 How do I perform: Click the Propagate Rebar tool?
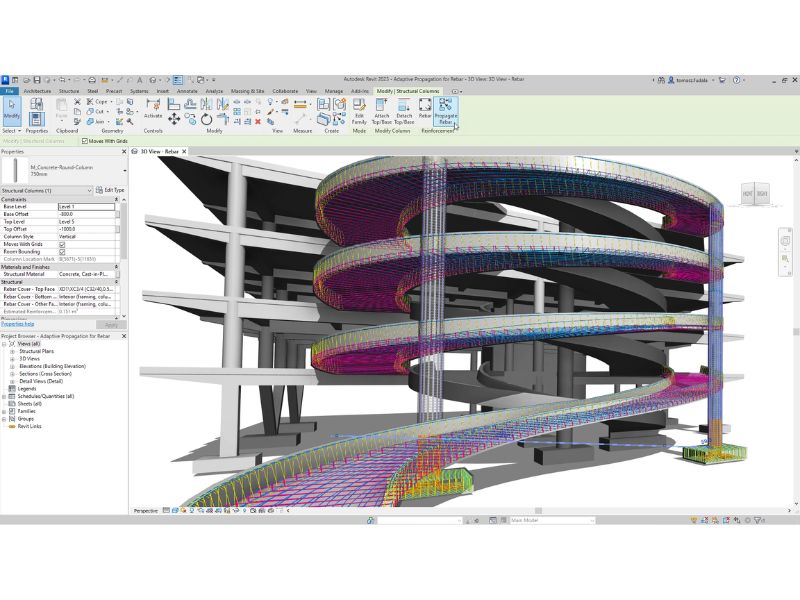pos(445,109)
